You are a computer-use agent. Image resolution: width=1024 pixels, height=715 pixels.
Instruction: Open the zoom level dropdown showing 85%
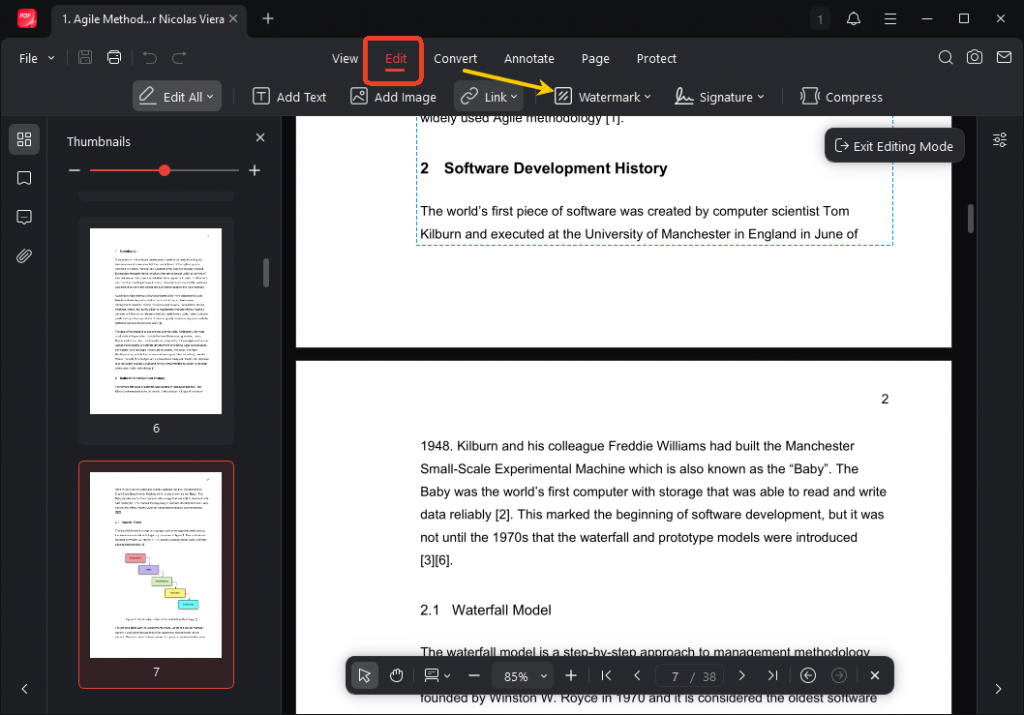(x=522, y=675)
